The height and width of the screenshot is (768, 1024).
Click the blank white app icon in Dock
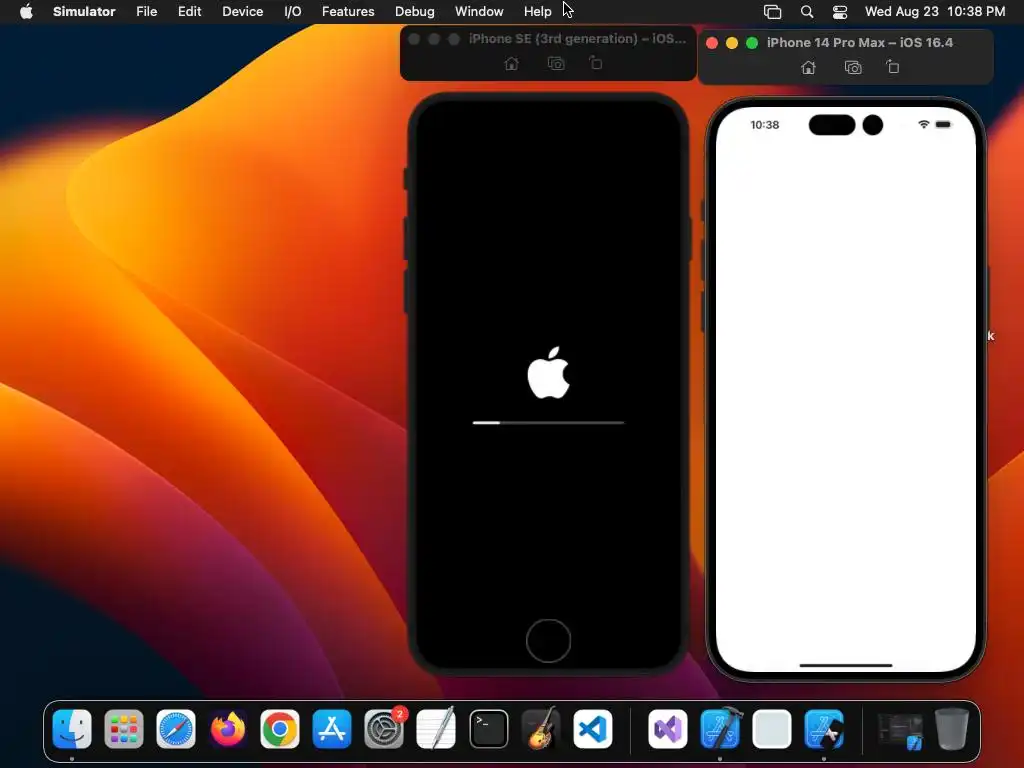pyautogui.click(x=772, y=728)
